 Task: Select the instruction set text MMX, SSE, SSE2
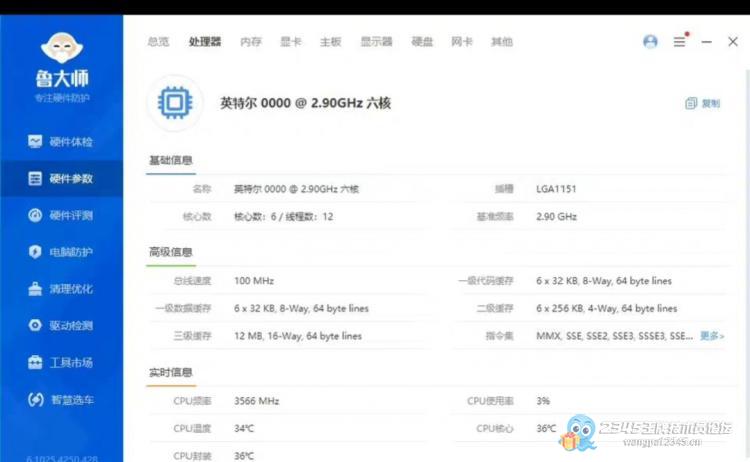615,336
